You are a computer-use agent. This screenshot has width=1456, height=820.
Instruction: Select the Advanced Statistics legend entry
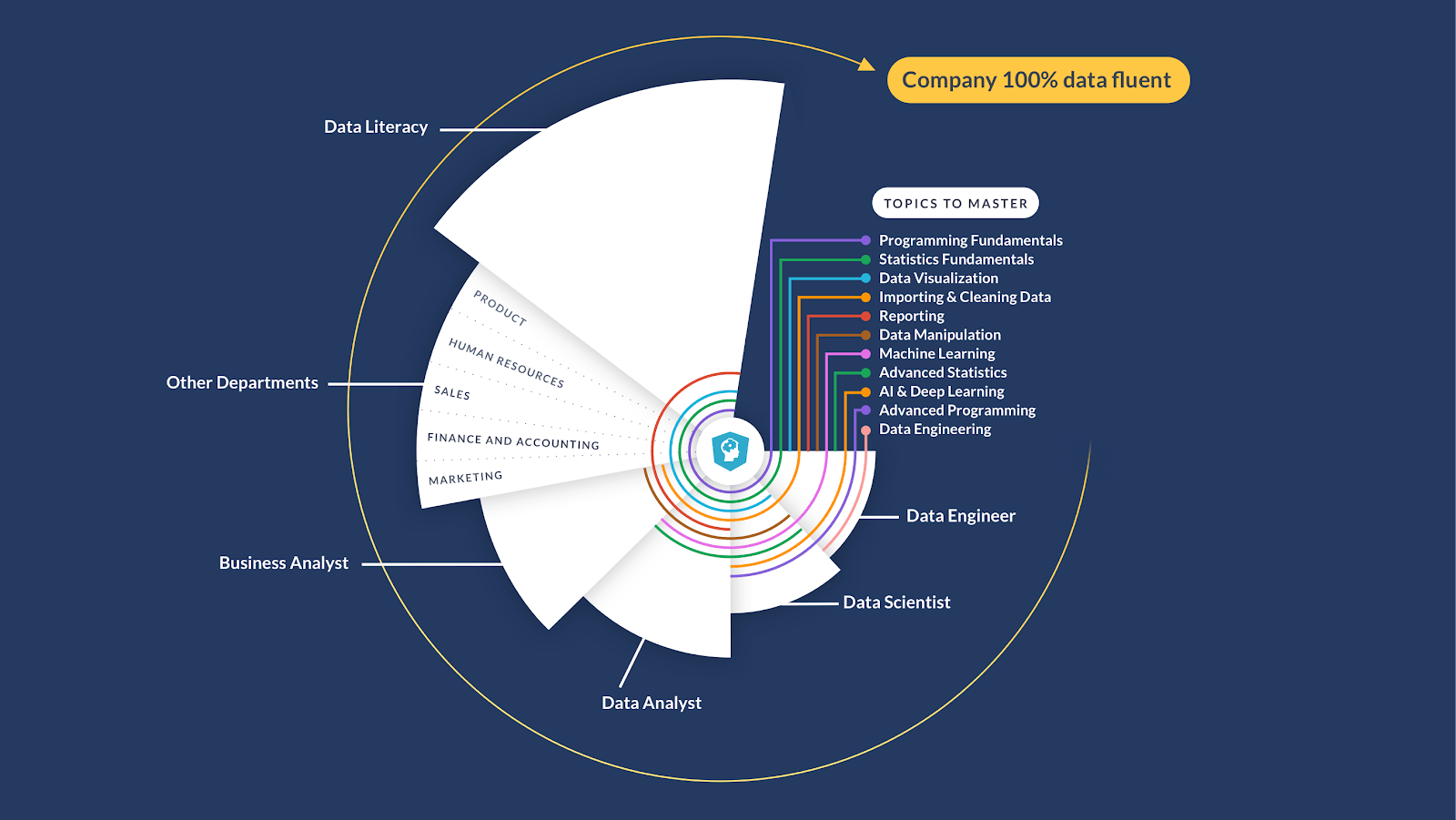tap(943, 372)
